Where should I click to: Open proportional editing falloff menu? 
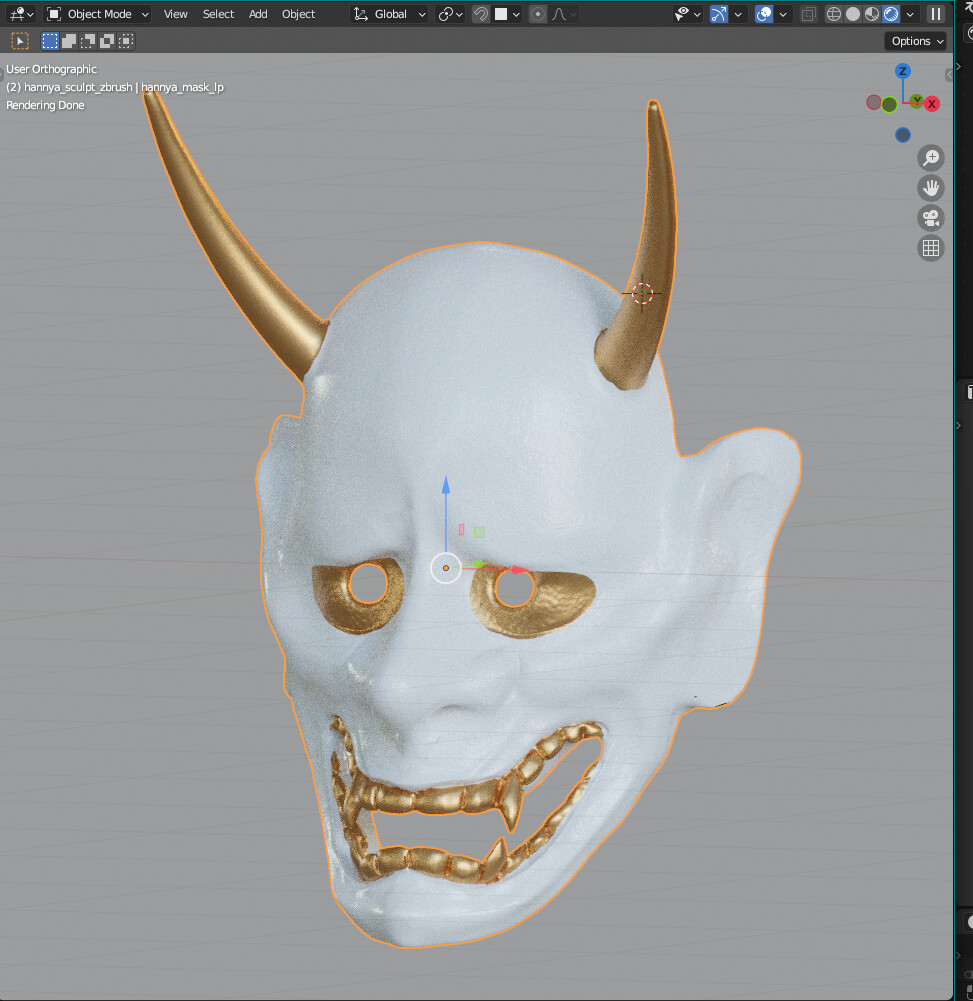click(564, 14)
